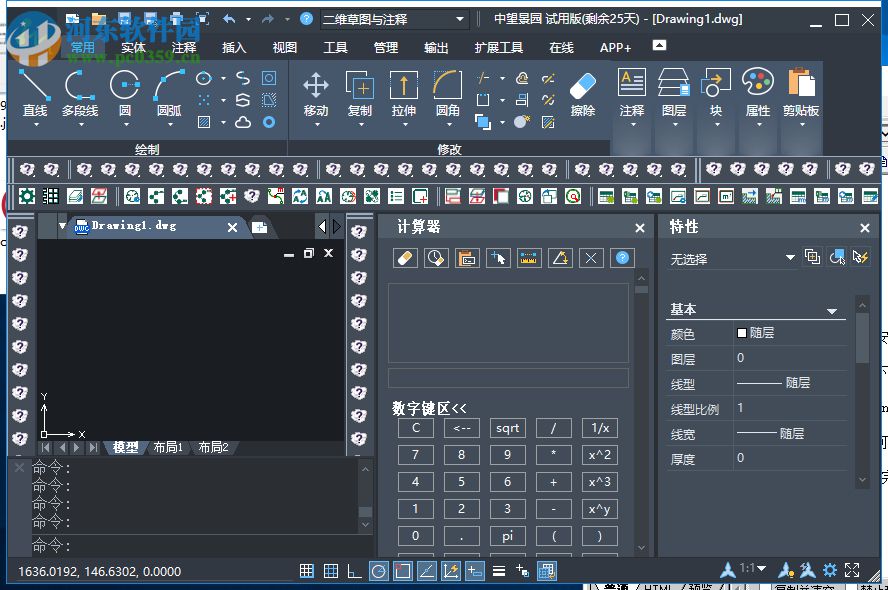Collapse the 基本 properties section
This screenshot has width=888, height=590.
point(831,311)
